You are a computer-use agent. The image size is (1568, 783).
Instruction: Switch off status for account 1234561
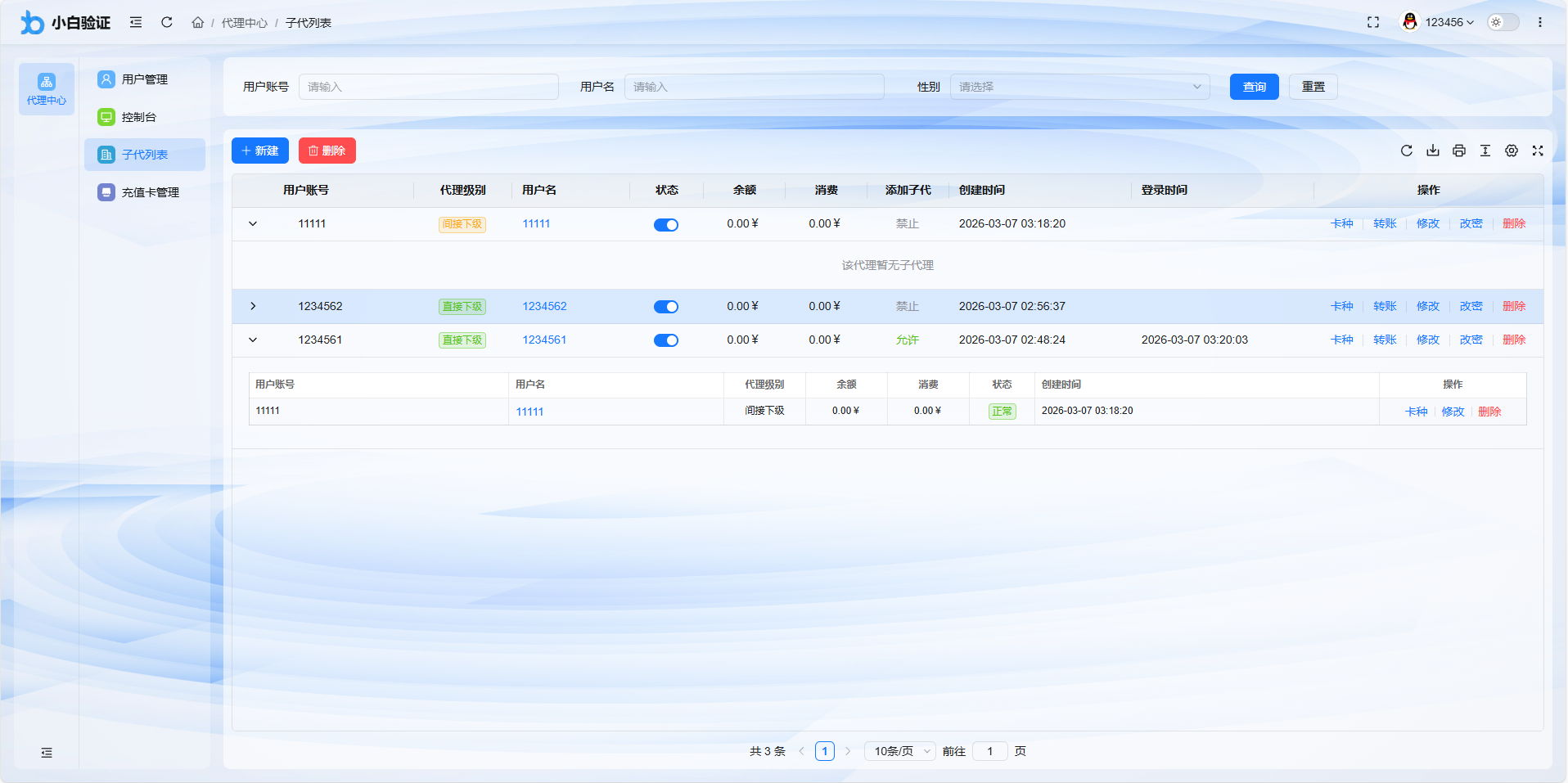666,340
